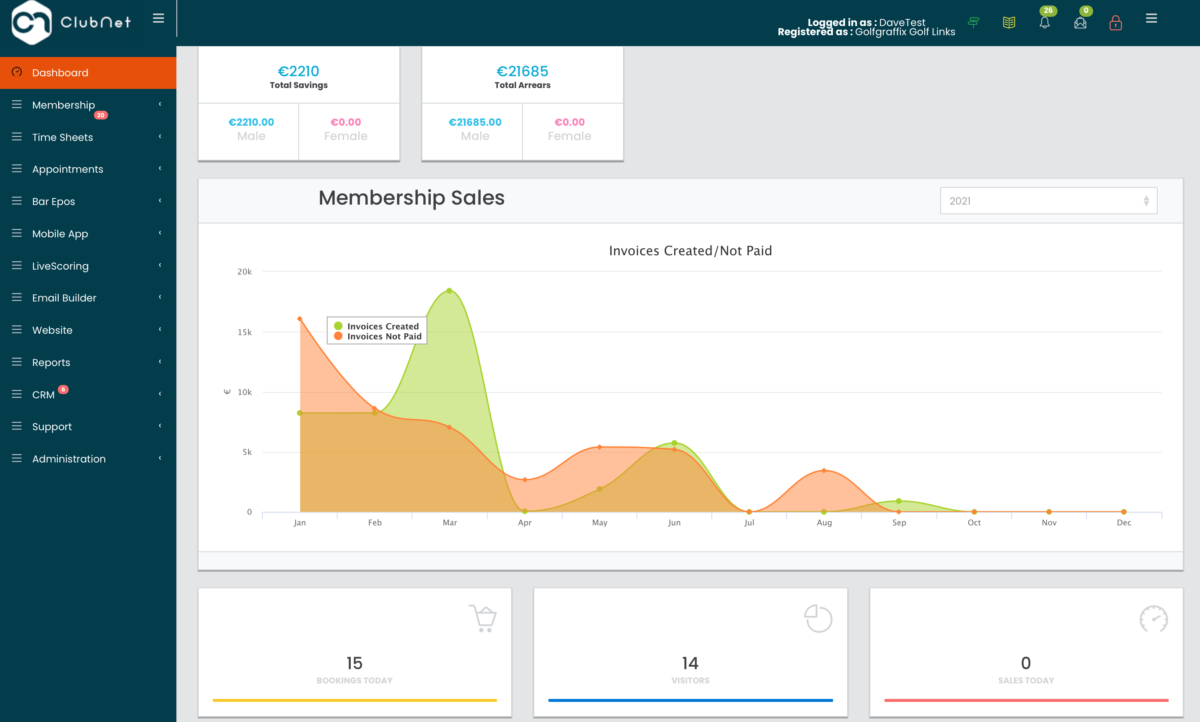Click the €2210 Total Savings figure
Image resolution: width=1200 pixels, height=722 pixels.
(x=299, y=71)
